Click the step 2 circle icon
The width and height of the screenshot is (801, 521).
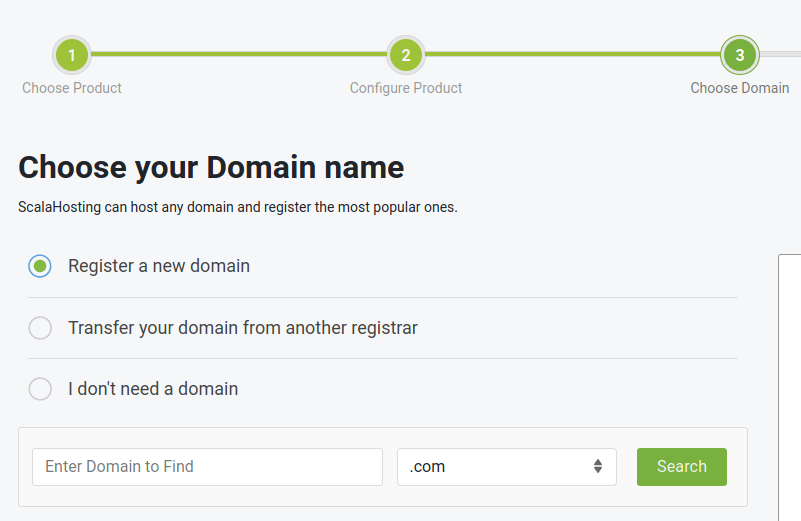406,55
